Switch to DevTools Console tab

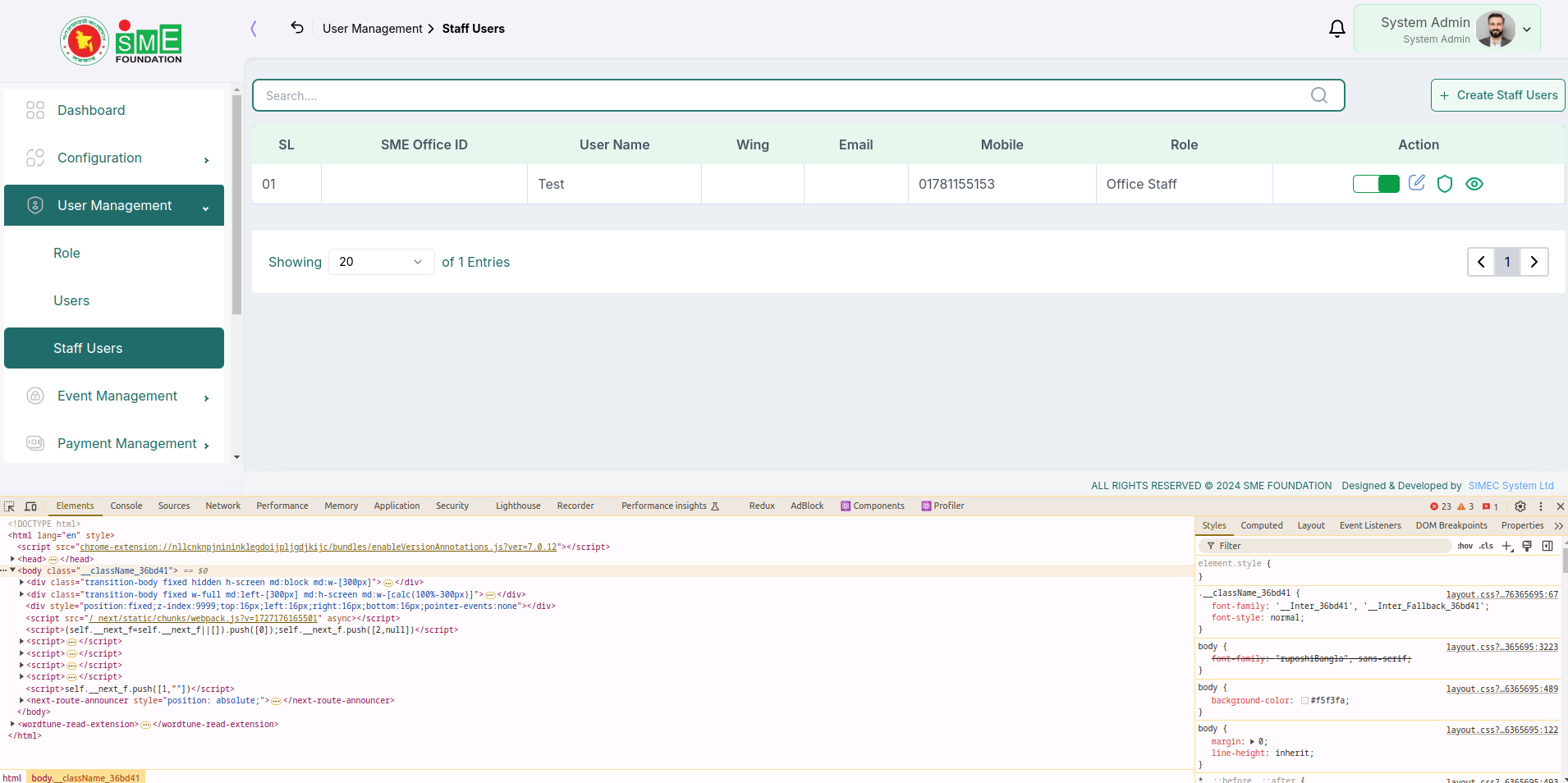click(126, 506)
